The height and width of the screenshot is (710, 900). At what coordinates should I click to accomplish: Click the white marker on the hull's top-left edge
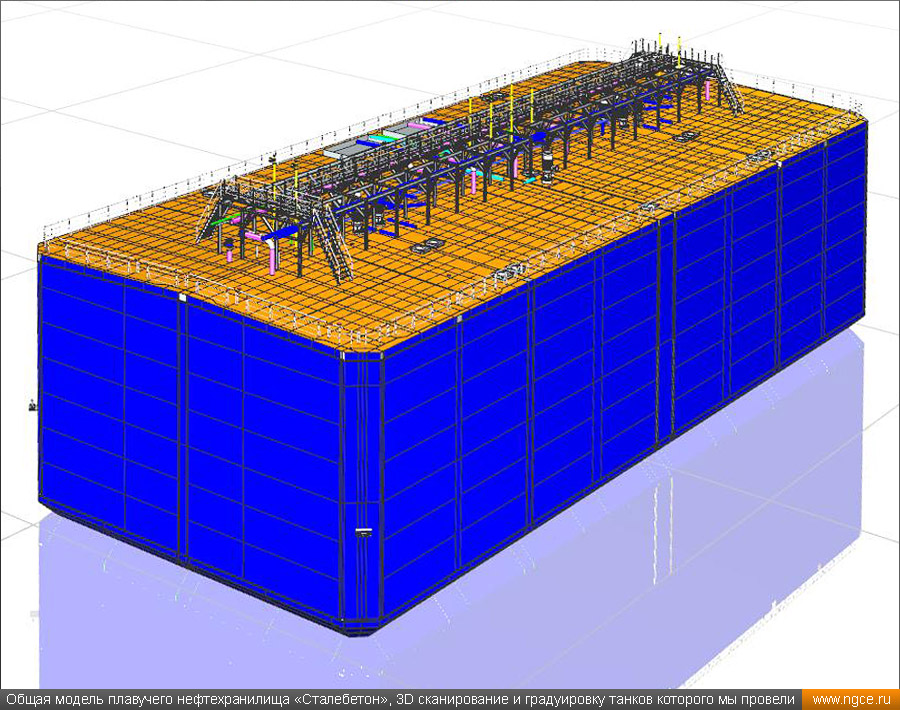(x=182, y=297)
